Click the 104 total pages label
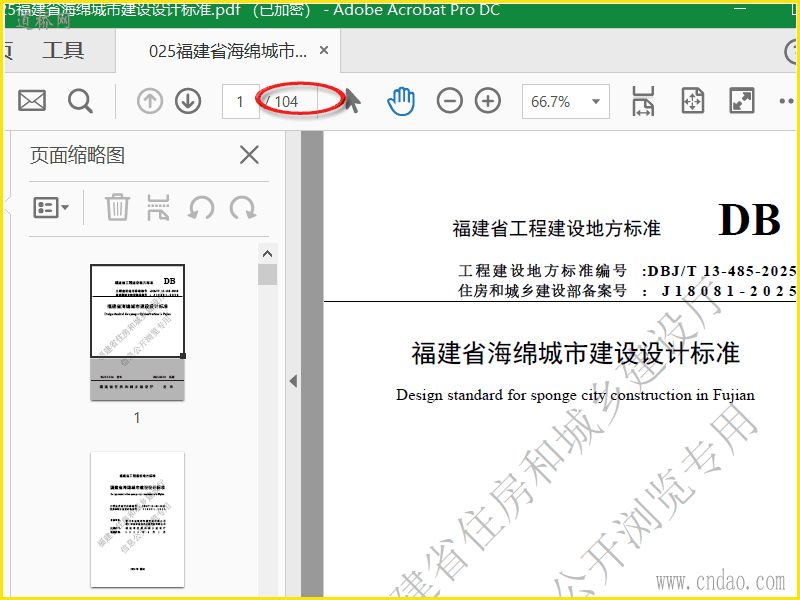 point(286,102)
